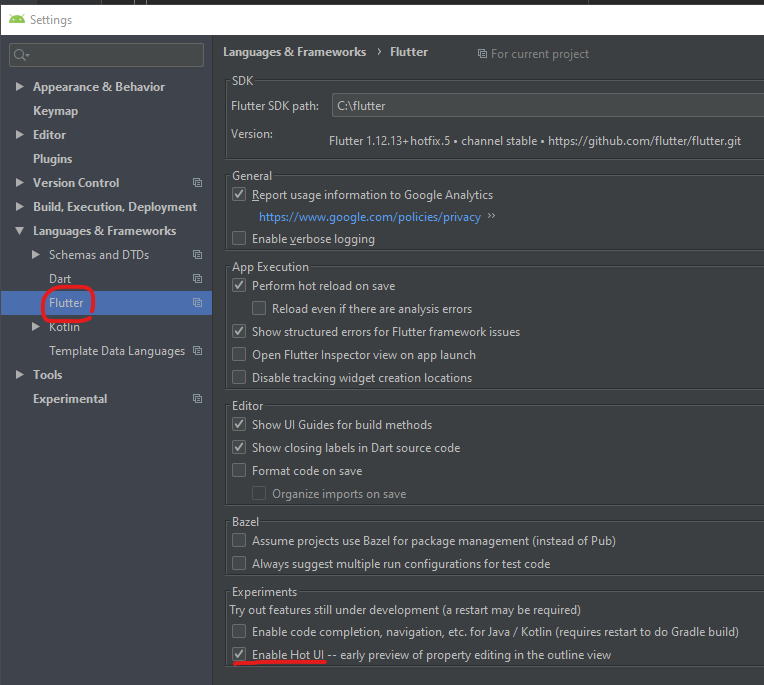Check Assume projects use Bazel option

click(x=239, y=540)
